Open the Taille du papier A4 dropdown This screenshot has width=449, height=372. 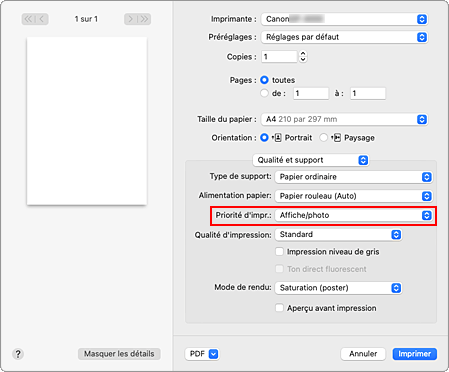coord(344,119)
